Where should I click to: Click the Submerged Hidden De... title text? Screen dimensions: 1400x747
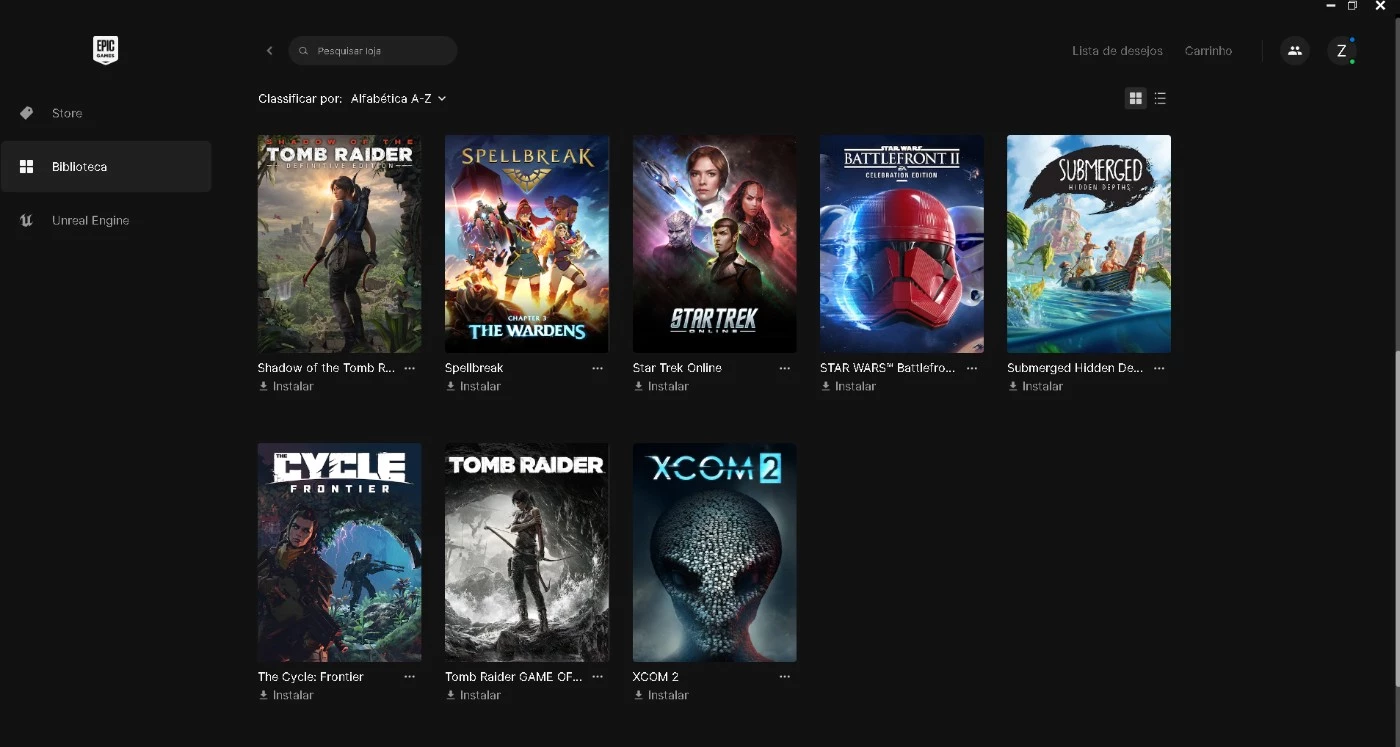(1075, 368)
